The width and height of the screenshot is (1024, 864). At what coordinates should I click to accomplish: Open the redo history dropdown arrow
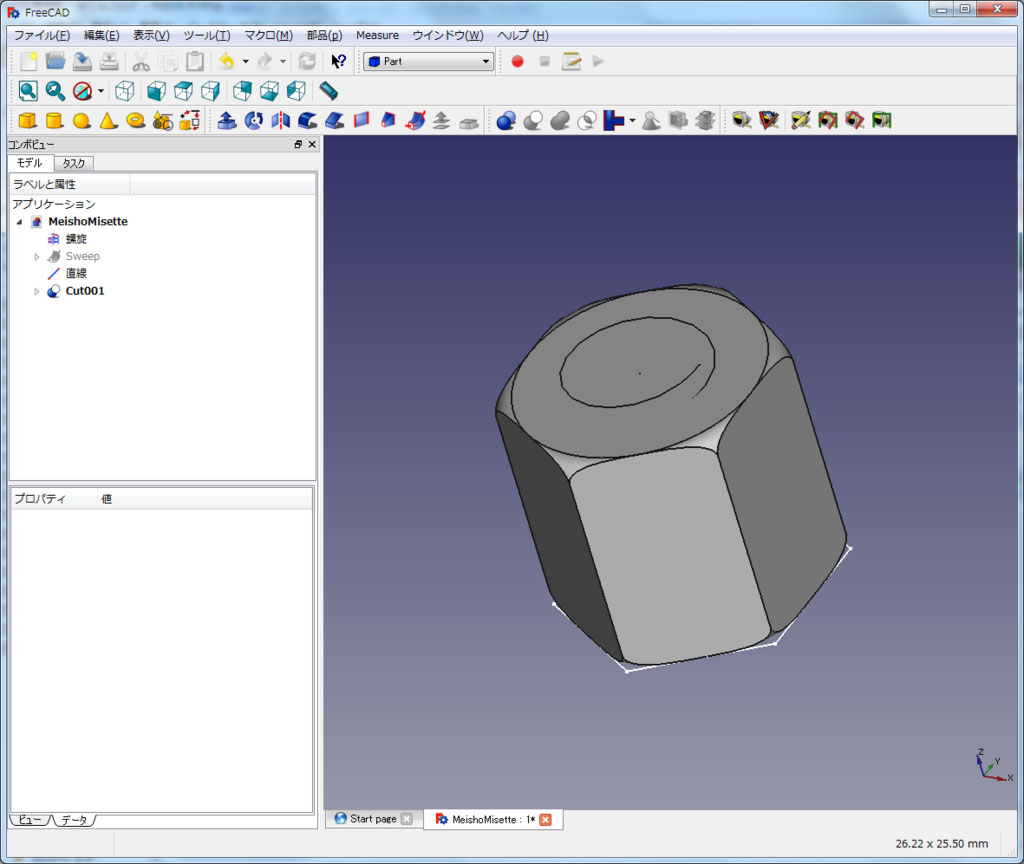coord(283,61)
